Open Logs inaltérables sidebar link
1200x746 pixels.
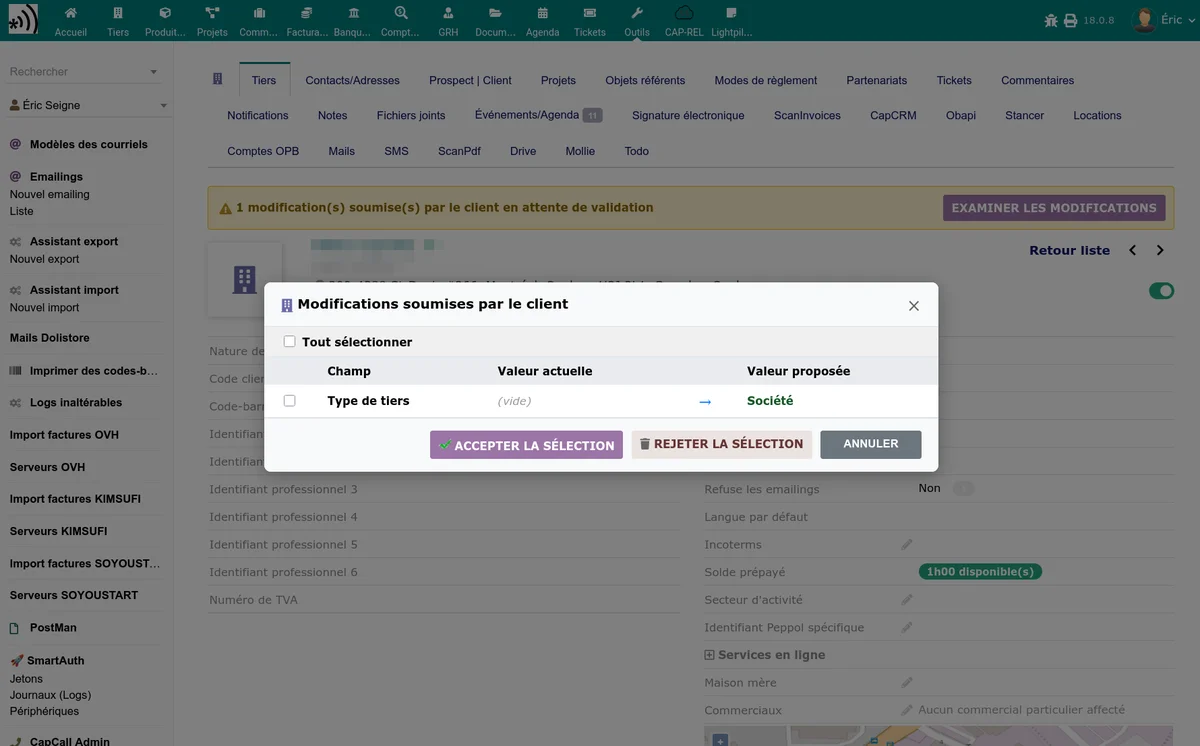76,402
